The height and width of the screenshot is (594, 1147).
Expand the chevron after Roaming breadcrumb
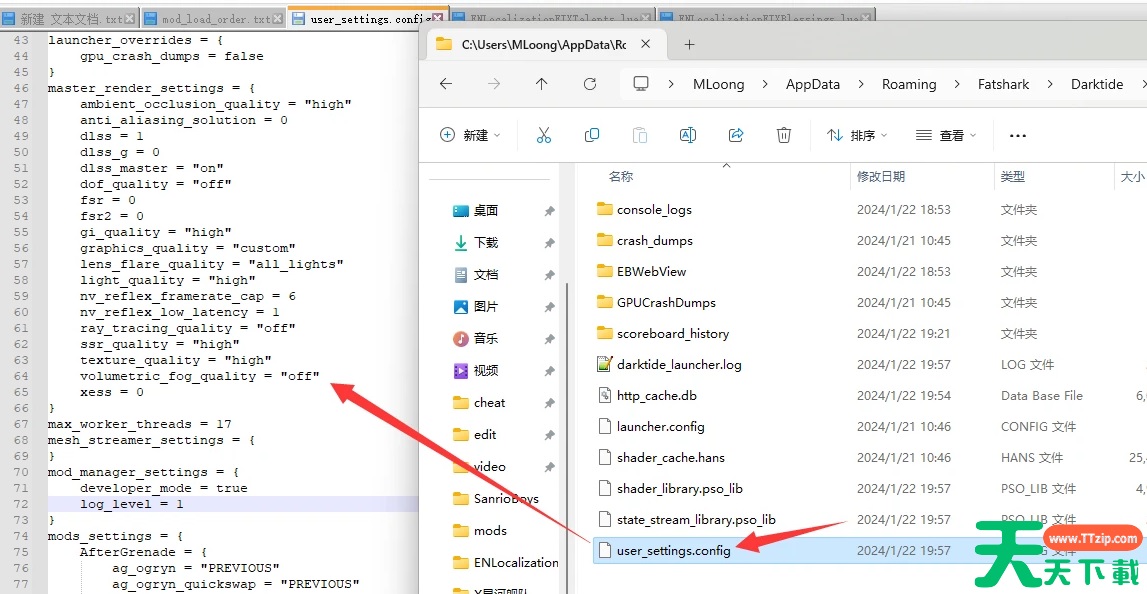[958, 84]
